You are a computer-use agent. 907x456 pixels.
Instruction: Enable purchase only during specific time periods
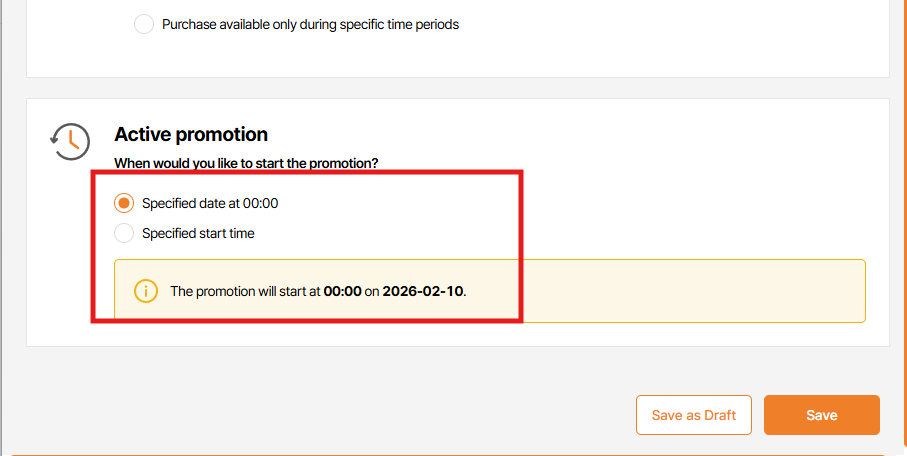coord(144,24)
